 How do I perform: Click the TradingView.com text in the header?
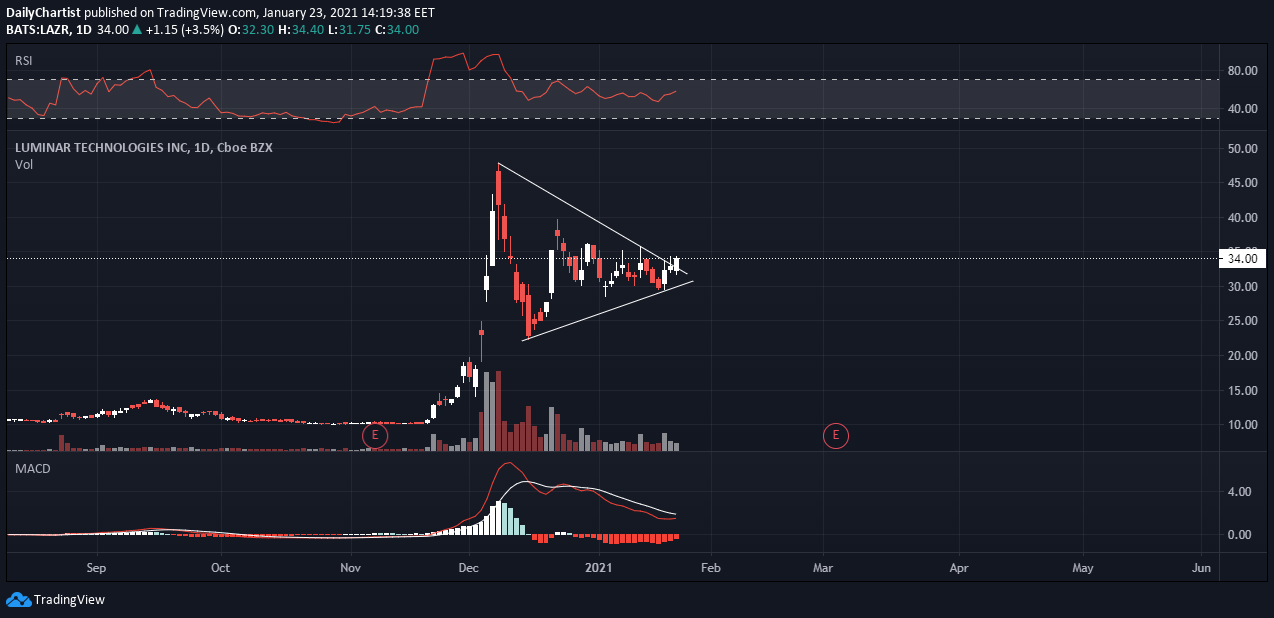[x=207, y=15]
